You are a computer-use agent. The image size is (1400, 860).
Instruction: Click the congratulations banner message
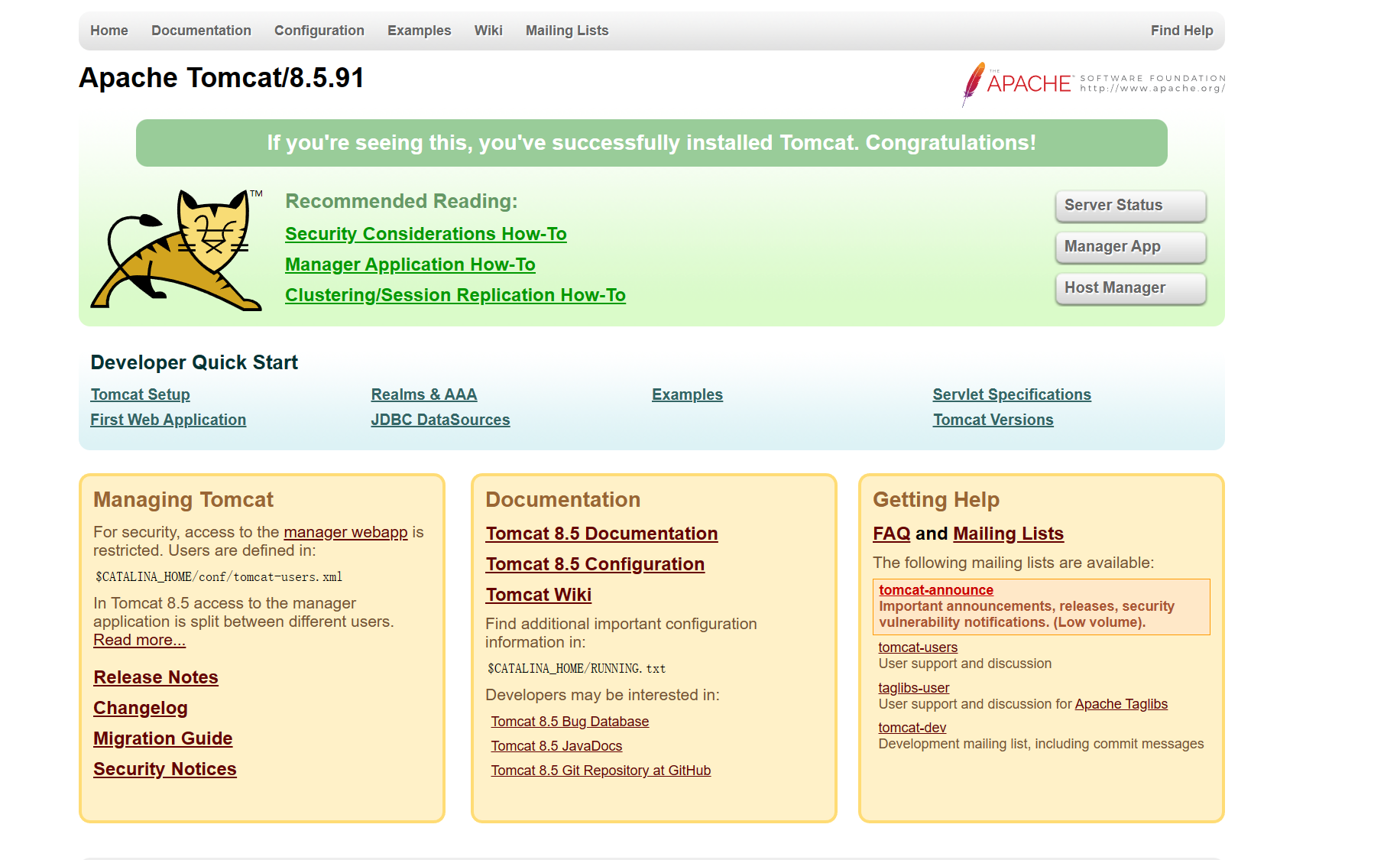652,143
